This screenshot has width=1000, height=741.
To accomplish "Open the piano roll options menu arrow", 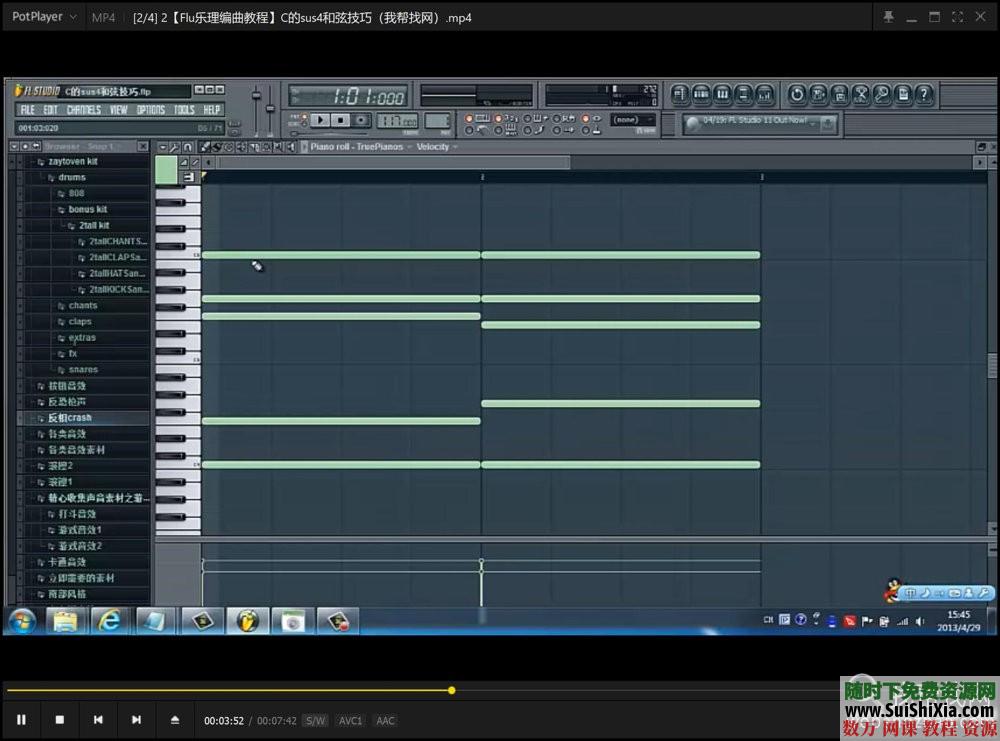I will (162, 147).
